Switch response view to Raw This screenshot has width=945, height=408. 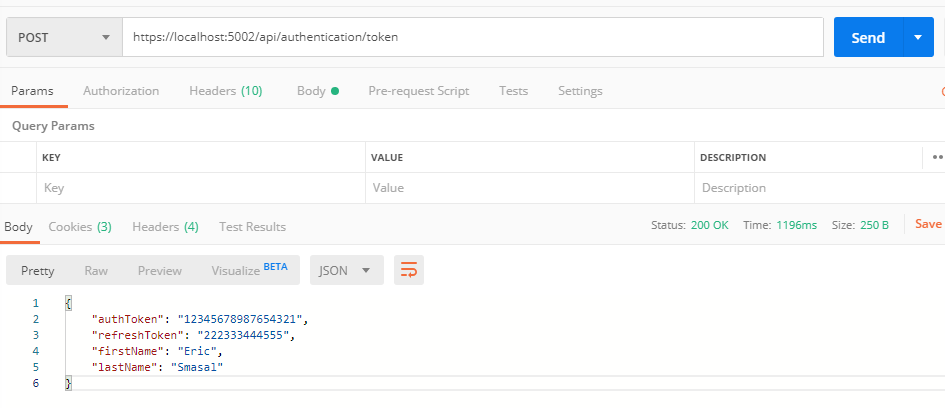tap(96, 271)
